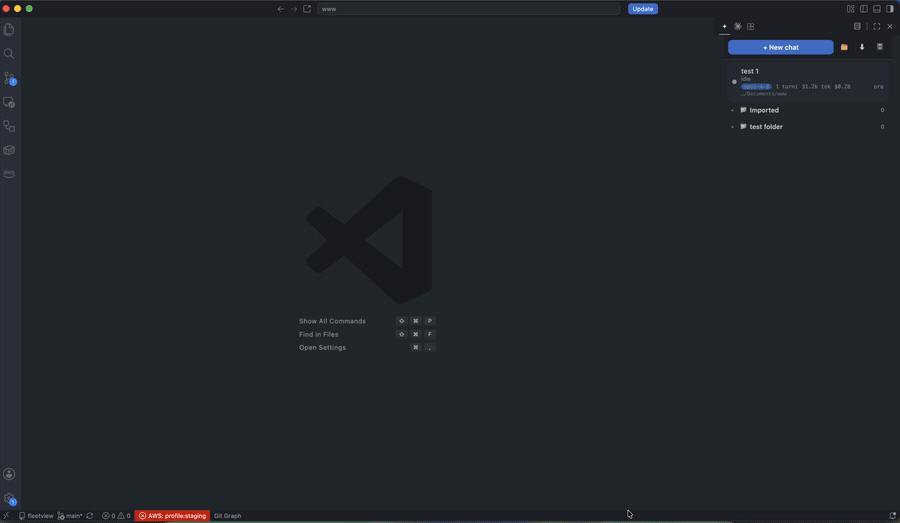Maximize the chat panel with expand icon

876,26
